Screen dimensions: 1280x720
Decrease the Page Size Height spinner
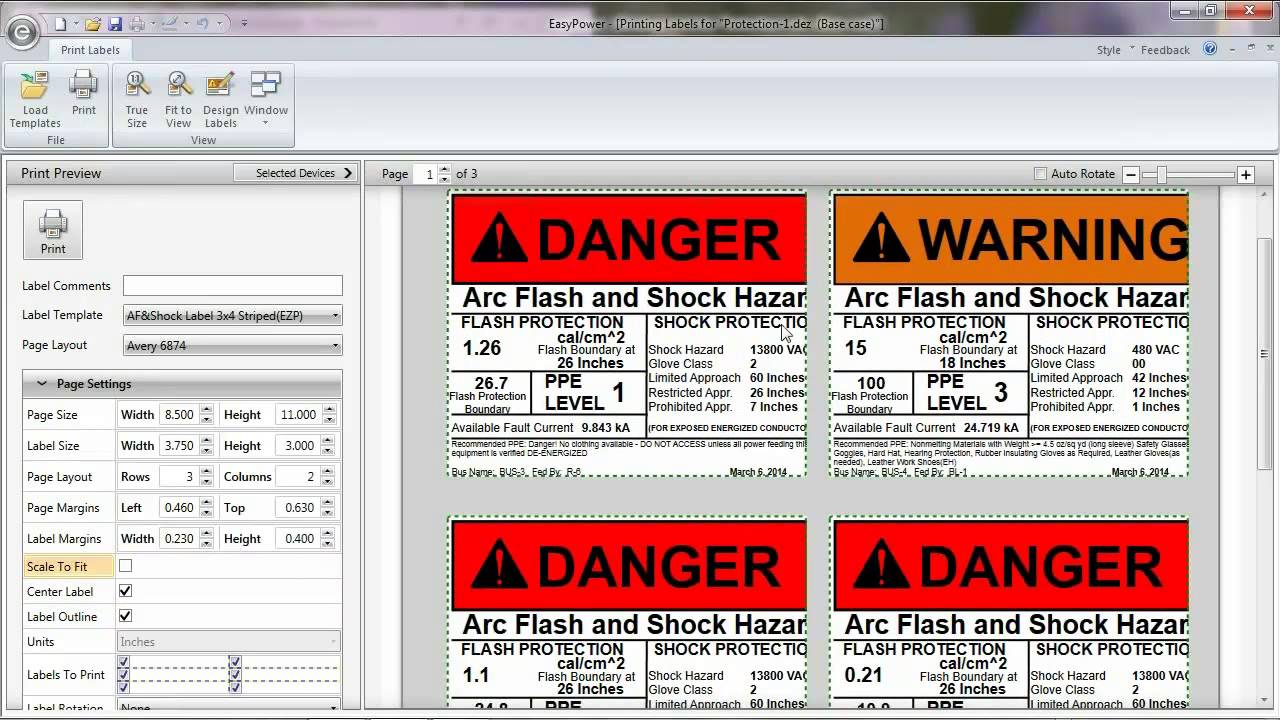pos(329,420)
